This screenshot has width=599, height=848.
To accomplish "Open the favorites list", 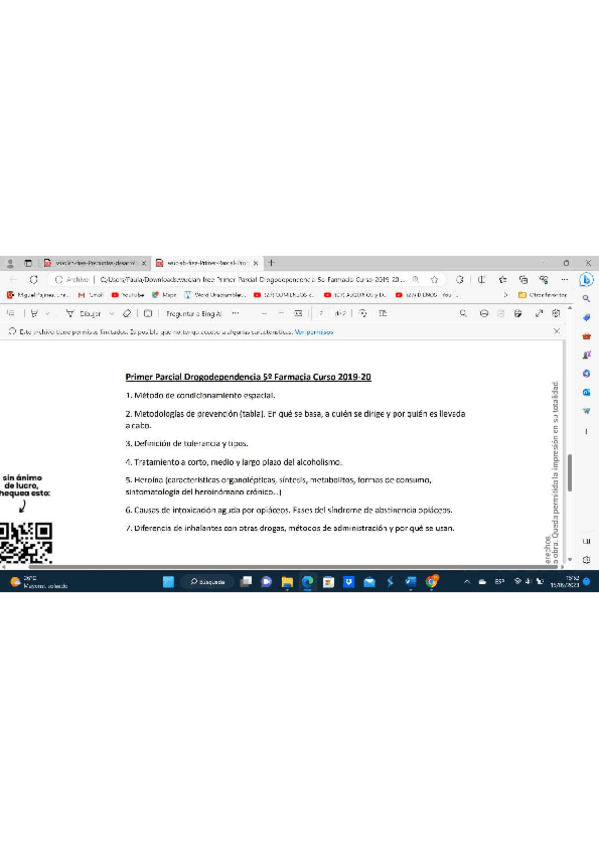I will 503,280.
